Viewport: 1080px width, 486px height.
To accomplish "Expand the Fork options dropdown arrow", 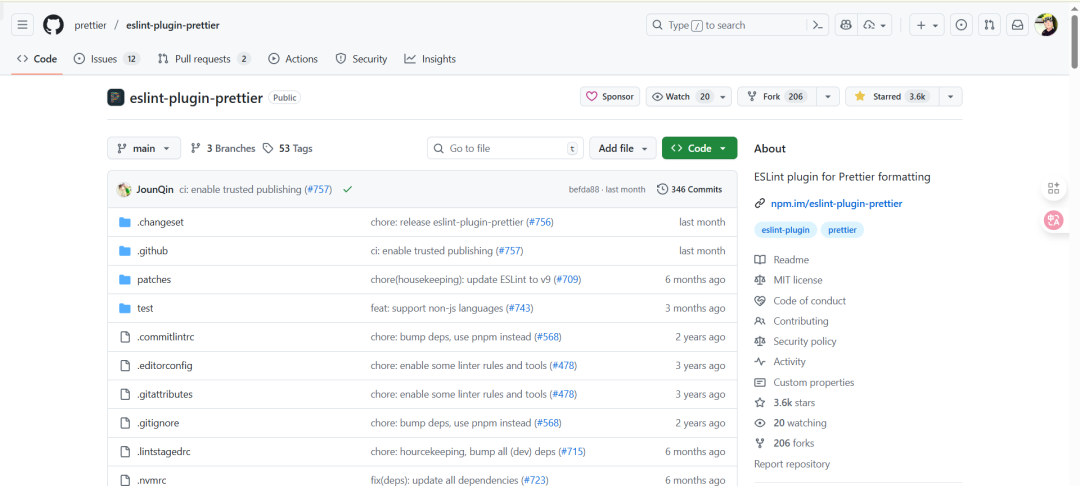I will [x=828, y=97].
